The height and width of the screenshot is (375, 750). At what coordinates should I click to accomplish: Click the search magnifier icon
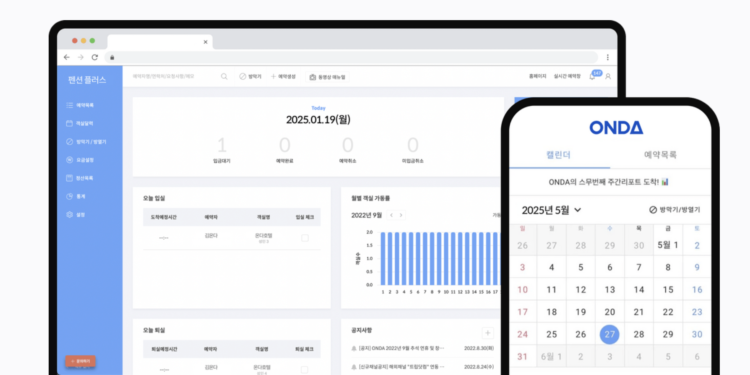coord(224,77)
